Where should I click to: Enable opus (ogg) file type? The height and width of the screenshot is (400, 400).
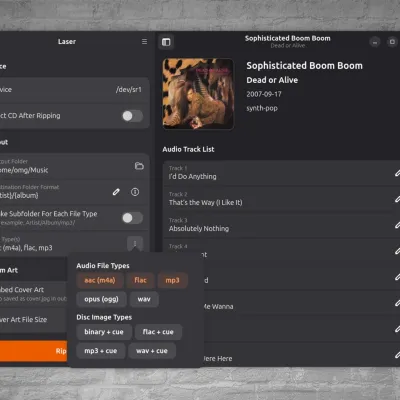[101, 299]
